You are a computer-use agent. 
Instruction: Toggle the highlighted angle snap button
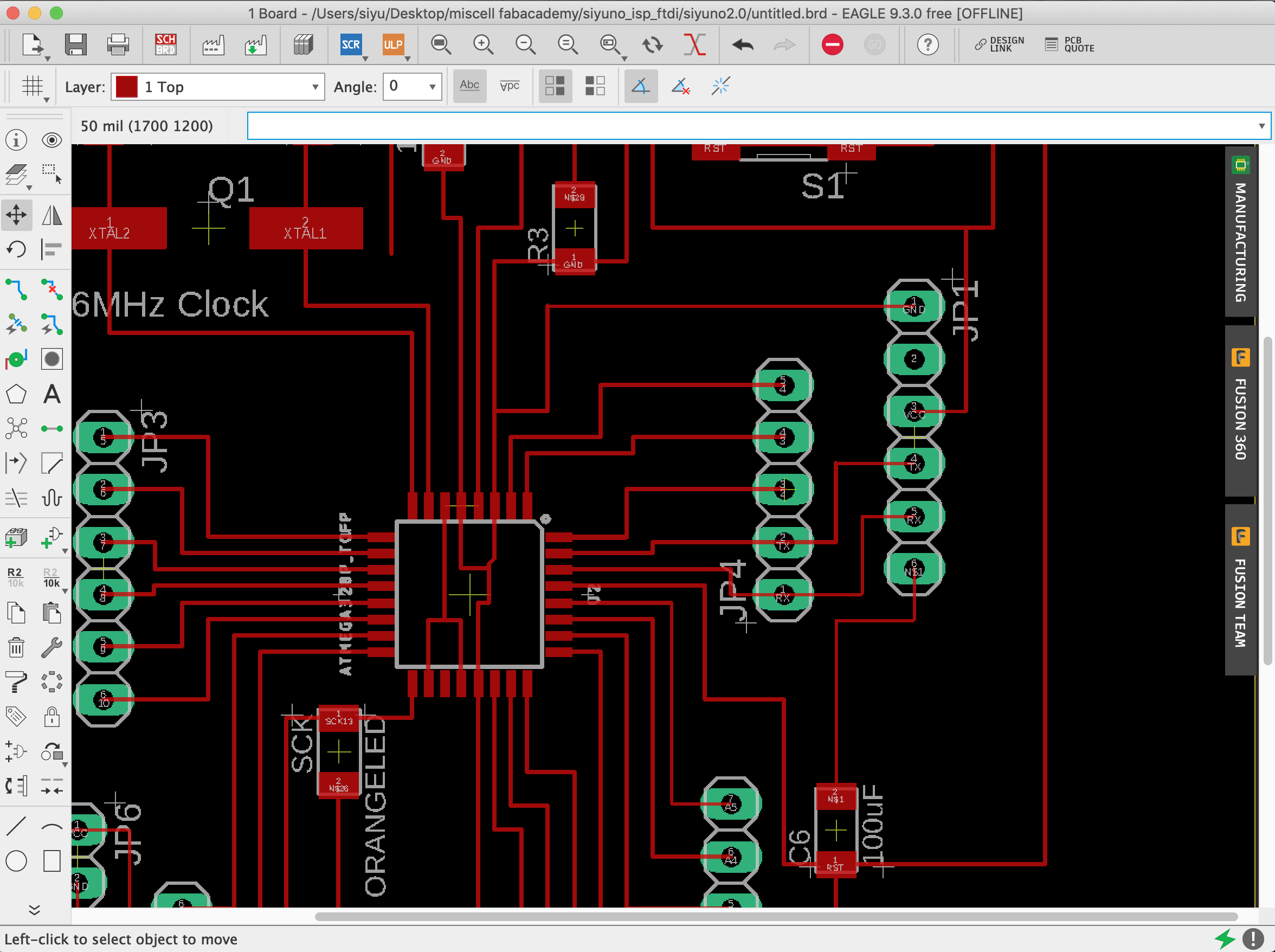click(x=641, y=86)
